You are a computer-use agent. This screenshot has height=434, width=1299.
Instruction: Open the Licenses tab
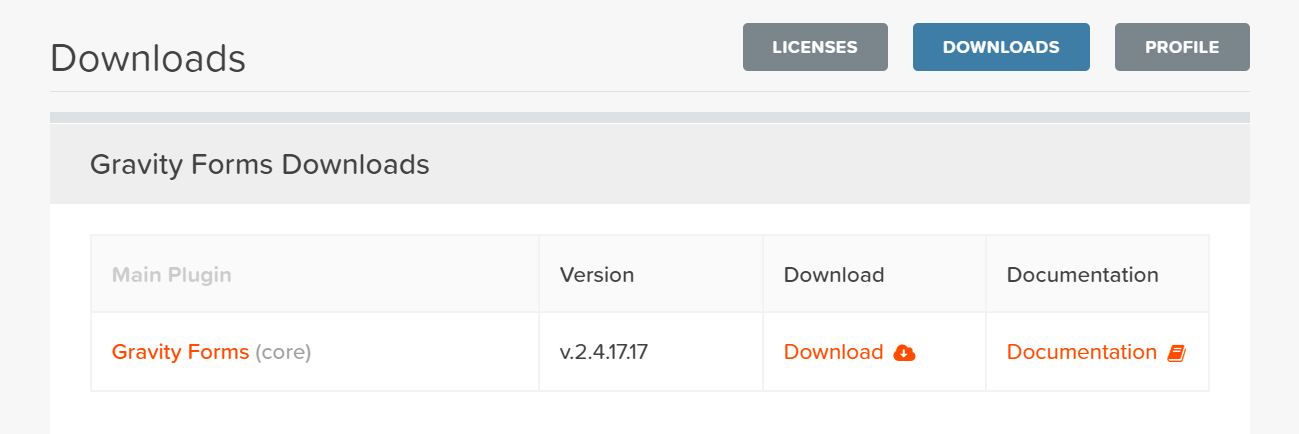[x=815, y=47]
